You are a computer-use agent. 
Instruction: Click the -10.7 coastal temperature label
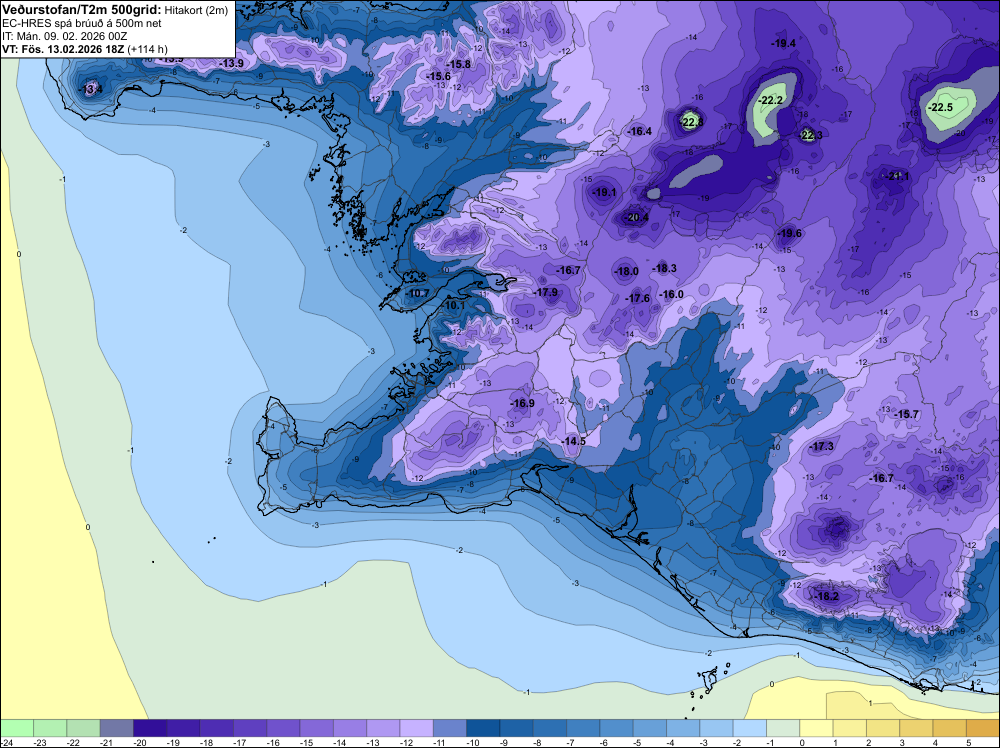417,293
